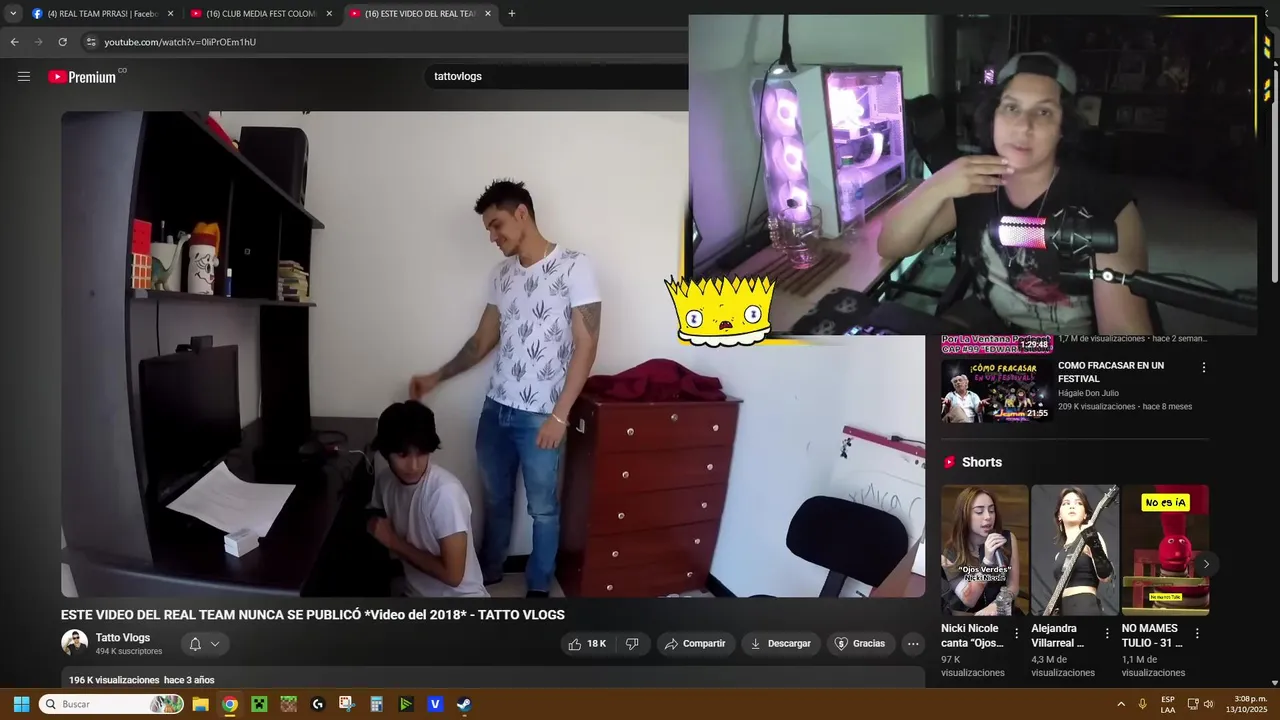
Task: Close the active ESTE VIDEO DEL REAL tab
Action: (x=488, y=14)
